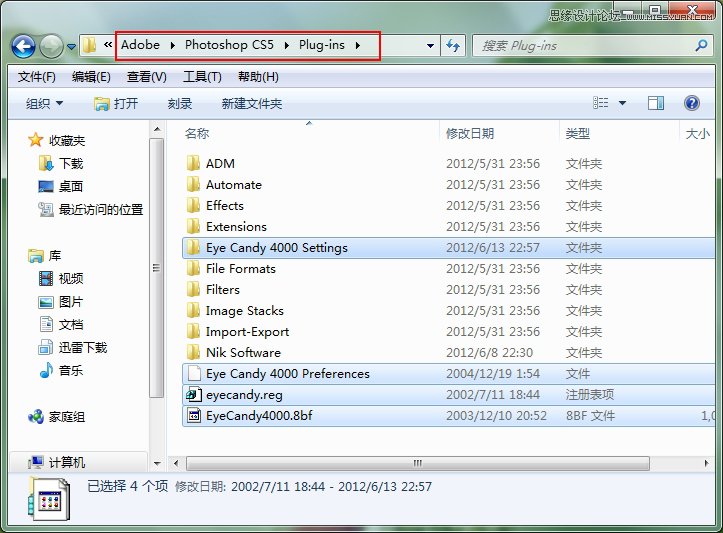Viewport: 723px width, 533px height.
Task: Open the 组织 dropdown menu
Action: (x=44, y=103)
